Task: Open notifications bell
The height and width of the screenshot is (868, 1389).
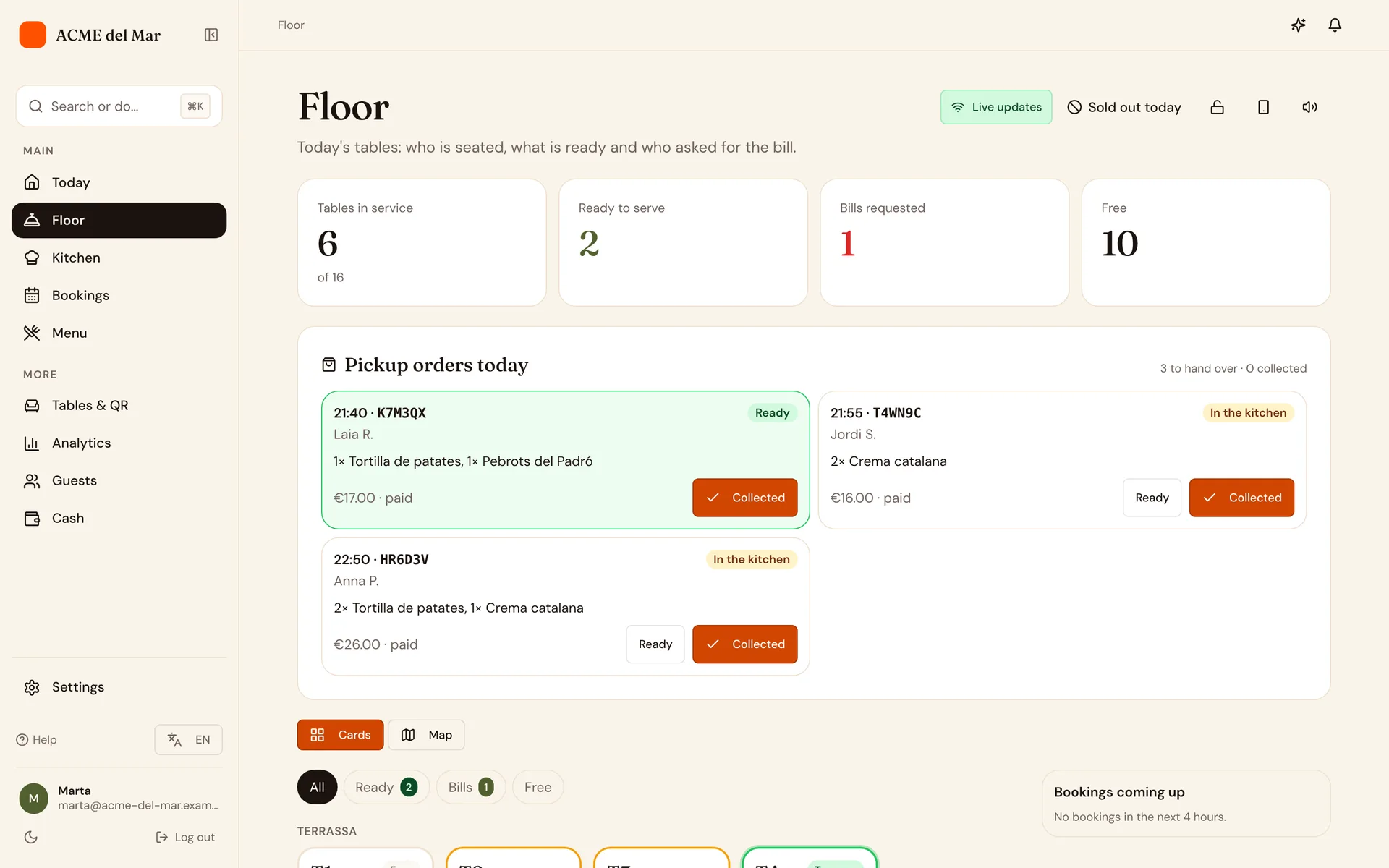Action: tap(1335, 25)
